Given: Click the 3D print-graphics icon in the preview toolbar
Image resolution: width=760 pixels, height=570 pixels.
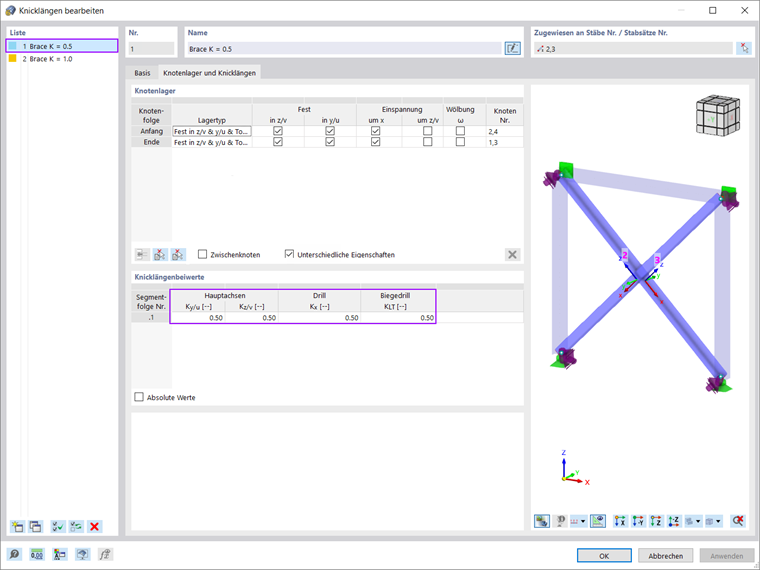Looking at the screenshot, I should pos(560,521).
